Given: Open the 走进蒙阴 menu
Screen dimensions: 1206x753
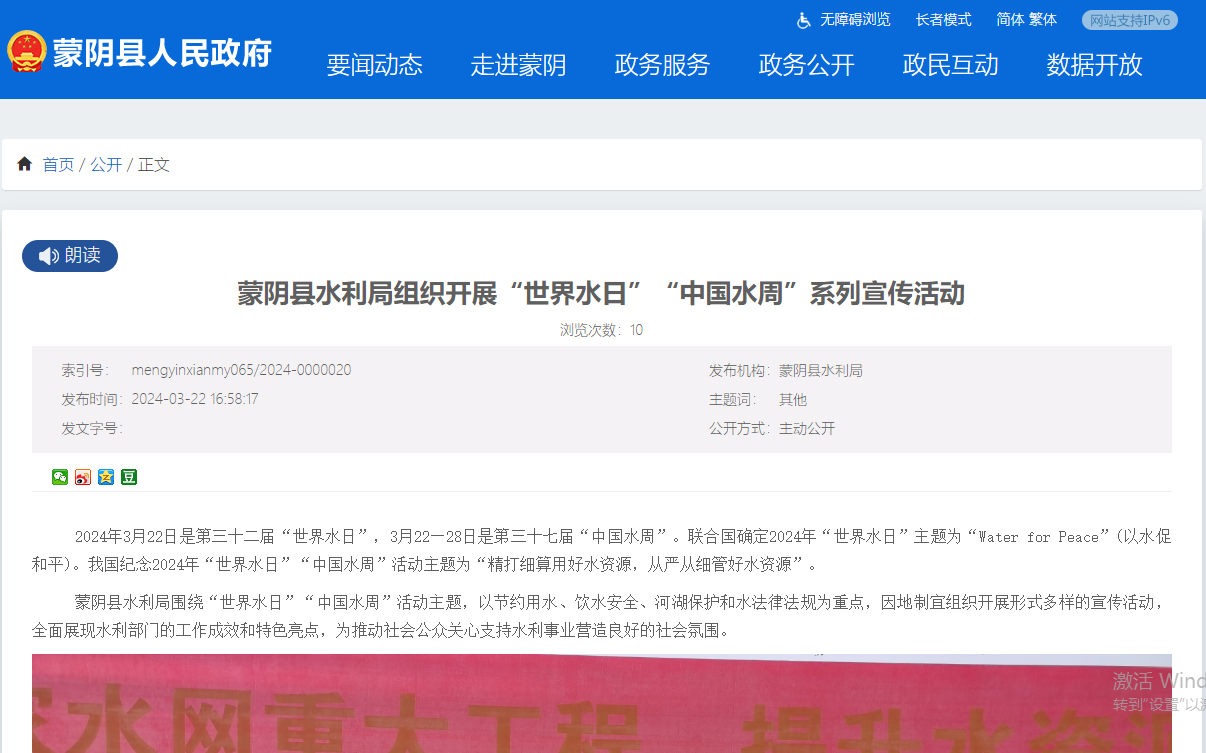Looking at the screenshot, I should [519, 65].
